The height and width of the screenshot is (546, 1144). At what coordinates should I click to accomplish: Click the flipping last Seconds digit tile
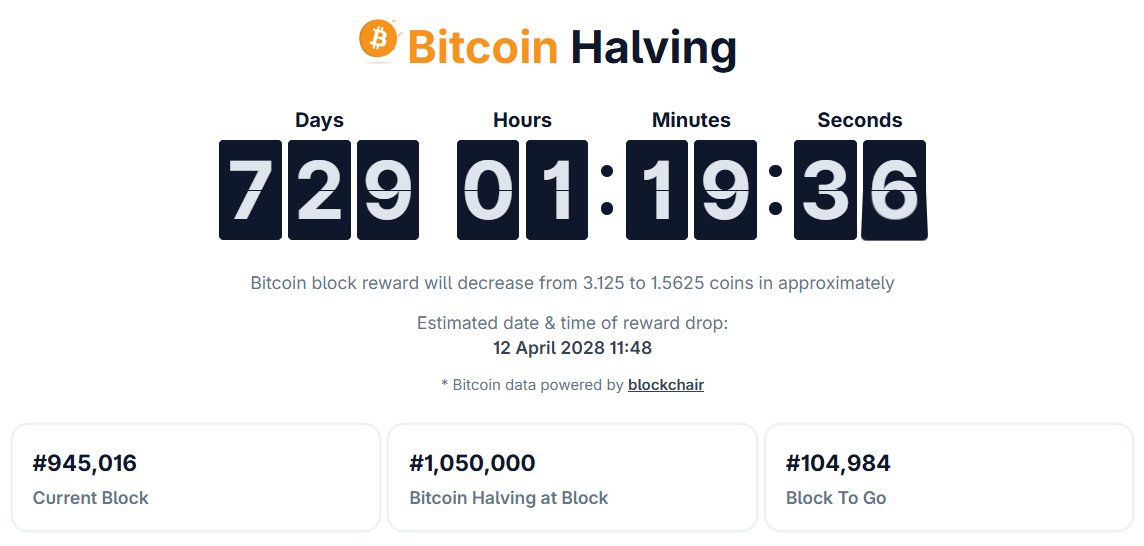coord(894,190)
